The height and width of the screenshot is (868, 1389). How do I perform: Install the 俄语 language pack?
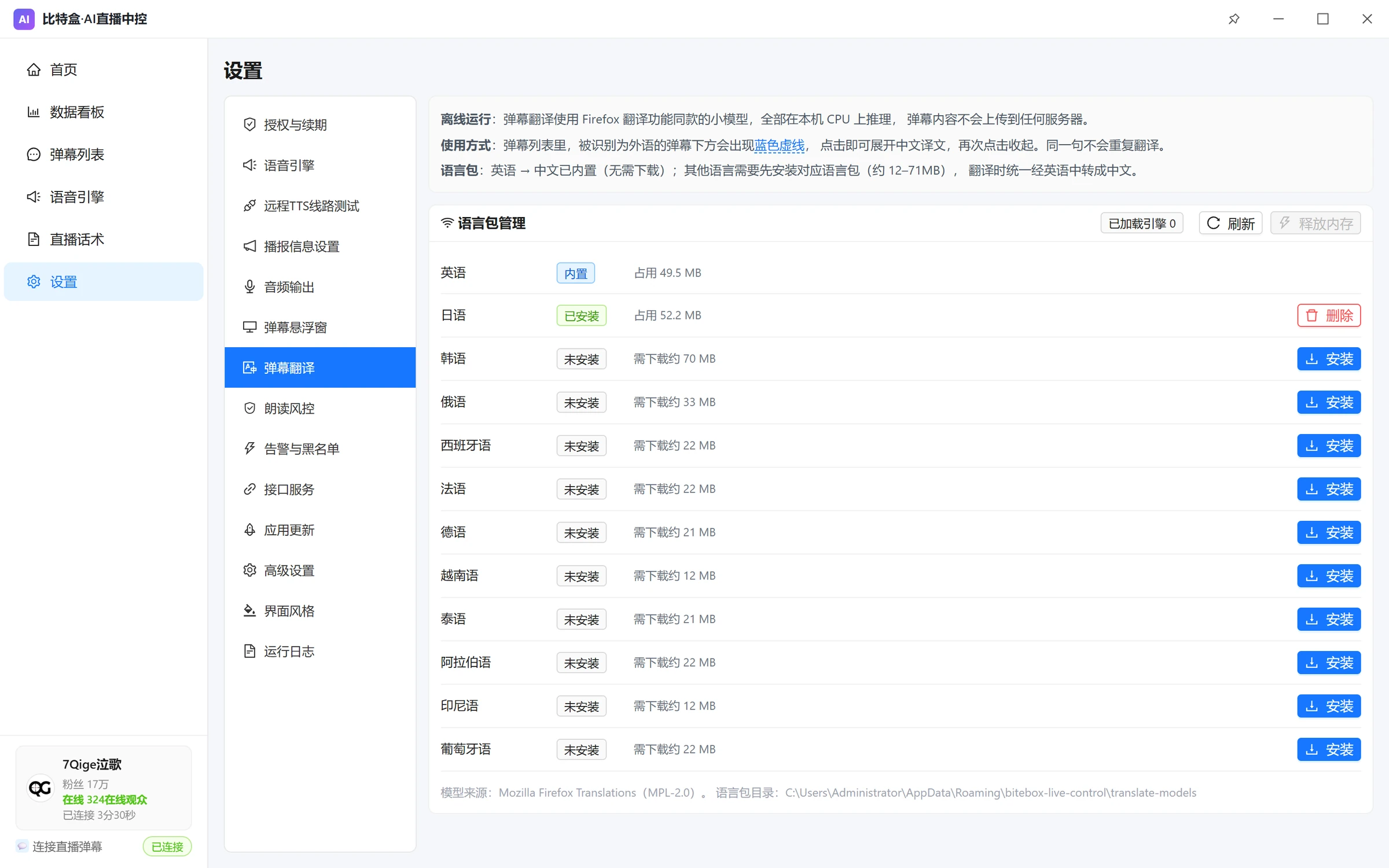[x=1329, y=402]
